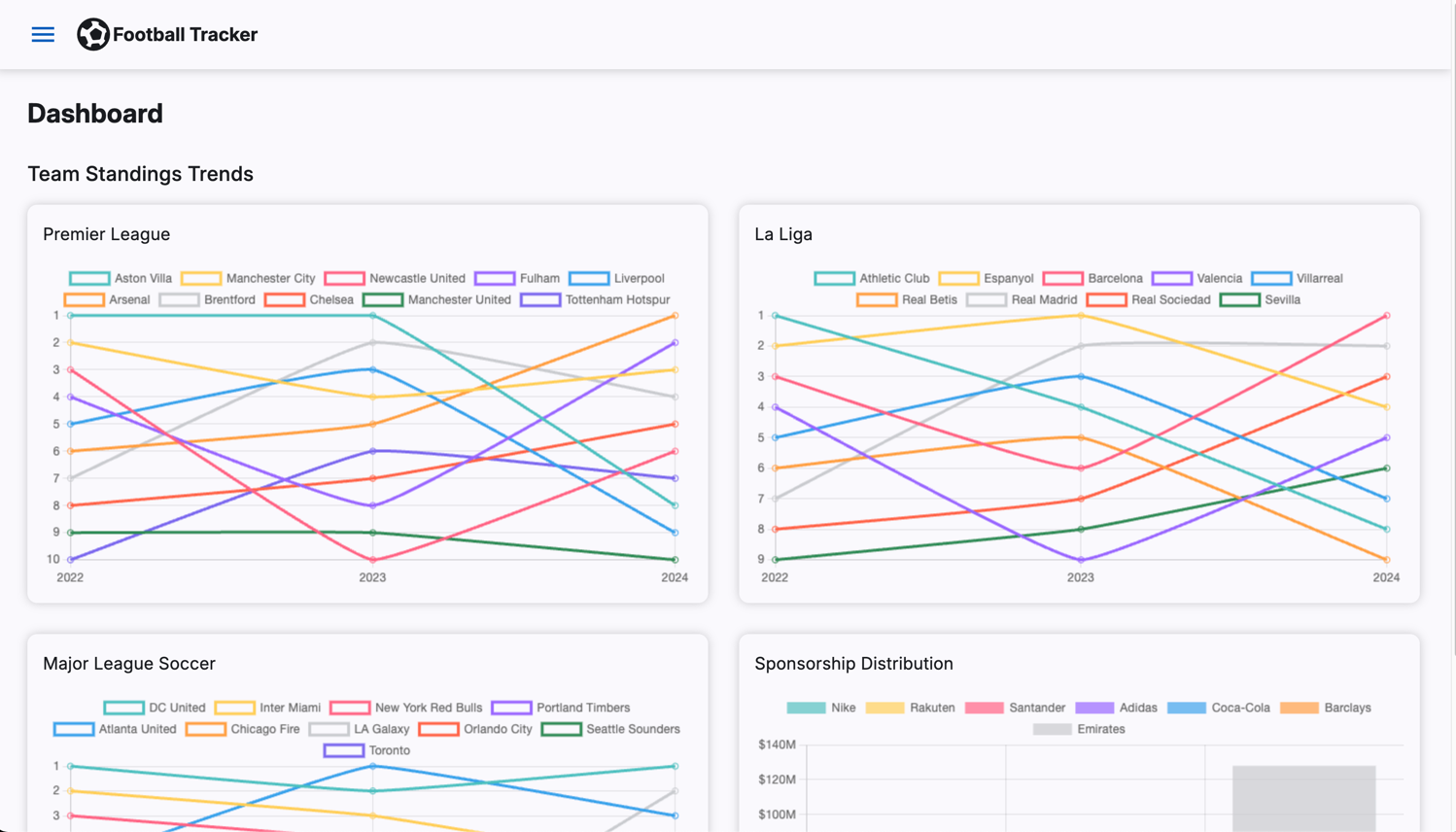Image resolution: width=1456 pixels, height=832 pixels.
Task: Click the Liverpool legend color box
Action: tap(589, 279)
